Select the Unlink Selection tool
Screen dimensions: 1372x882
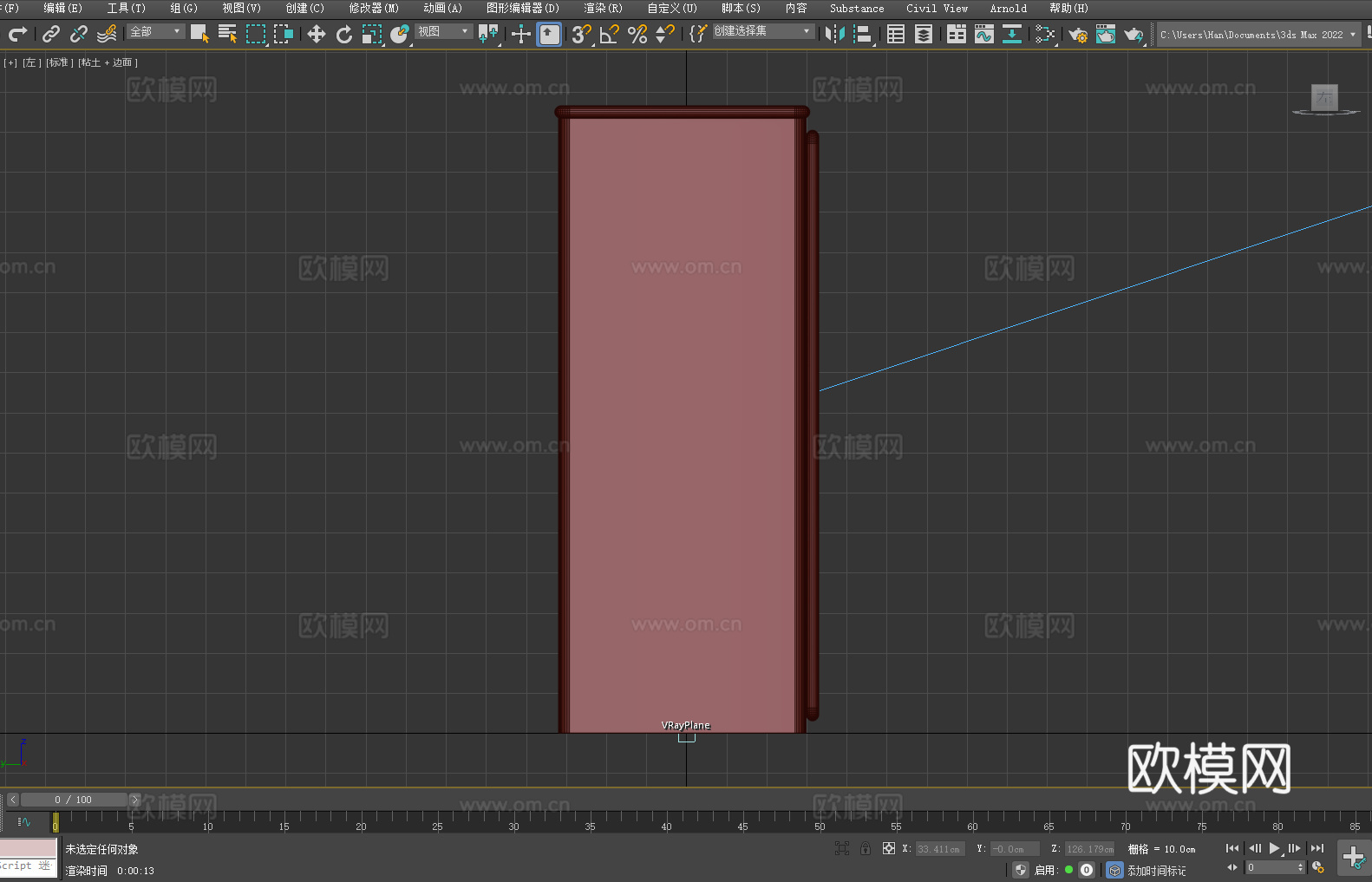79,34
